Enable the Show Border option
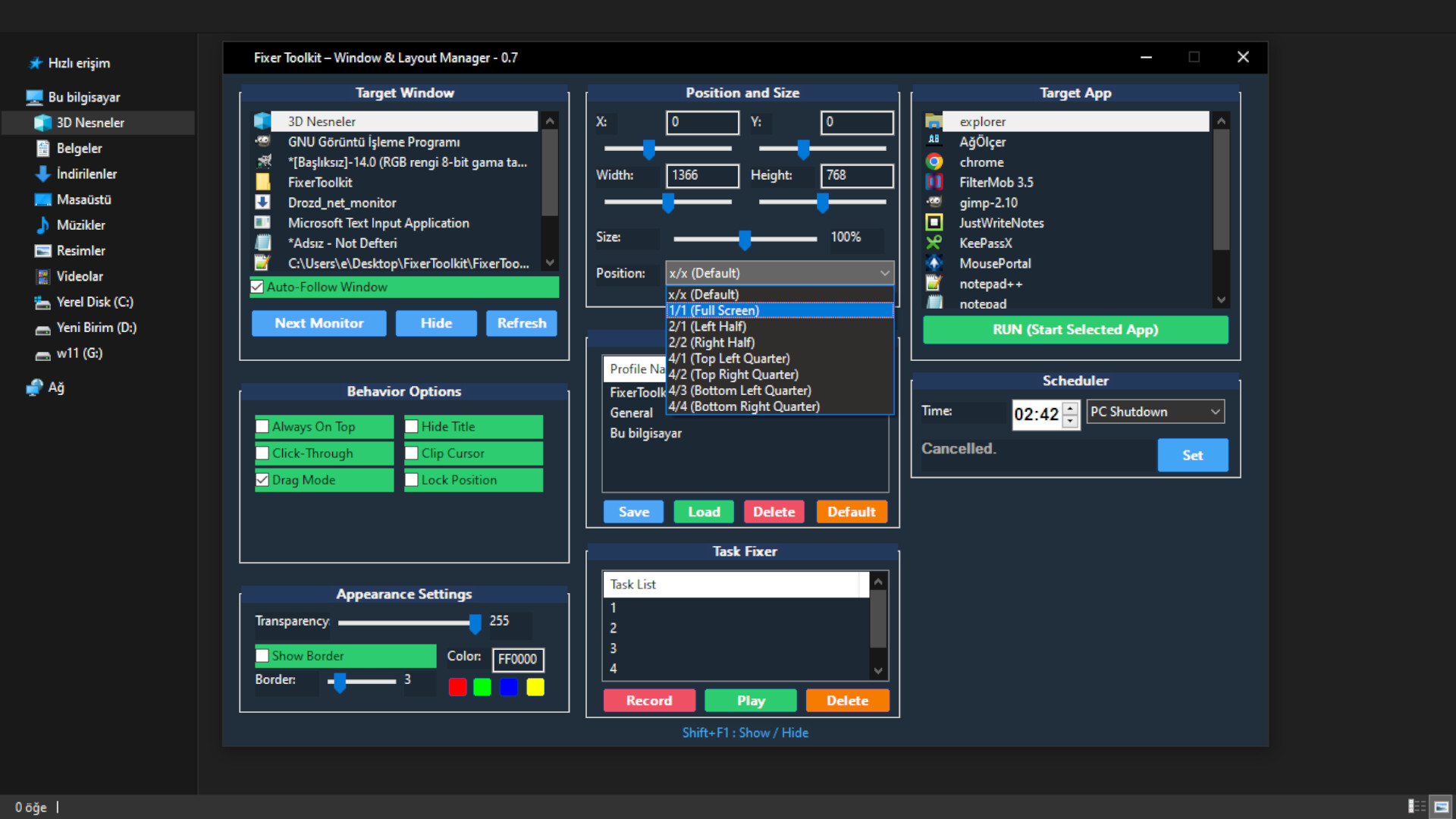This screenshot has width=1456, height=819. coord(262,655)
